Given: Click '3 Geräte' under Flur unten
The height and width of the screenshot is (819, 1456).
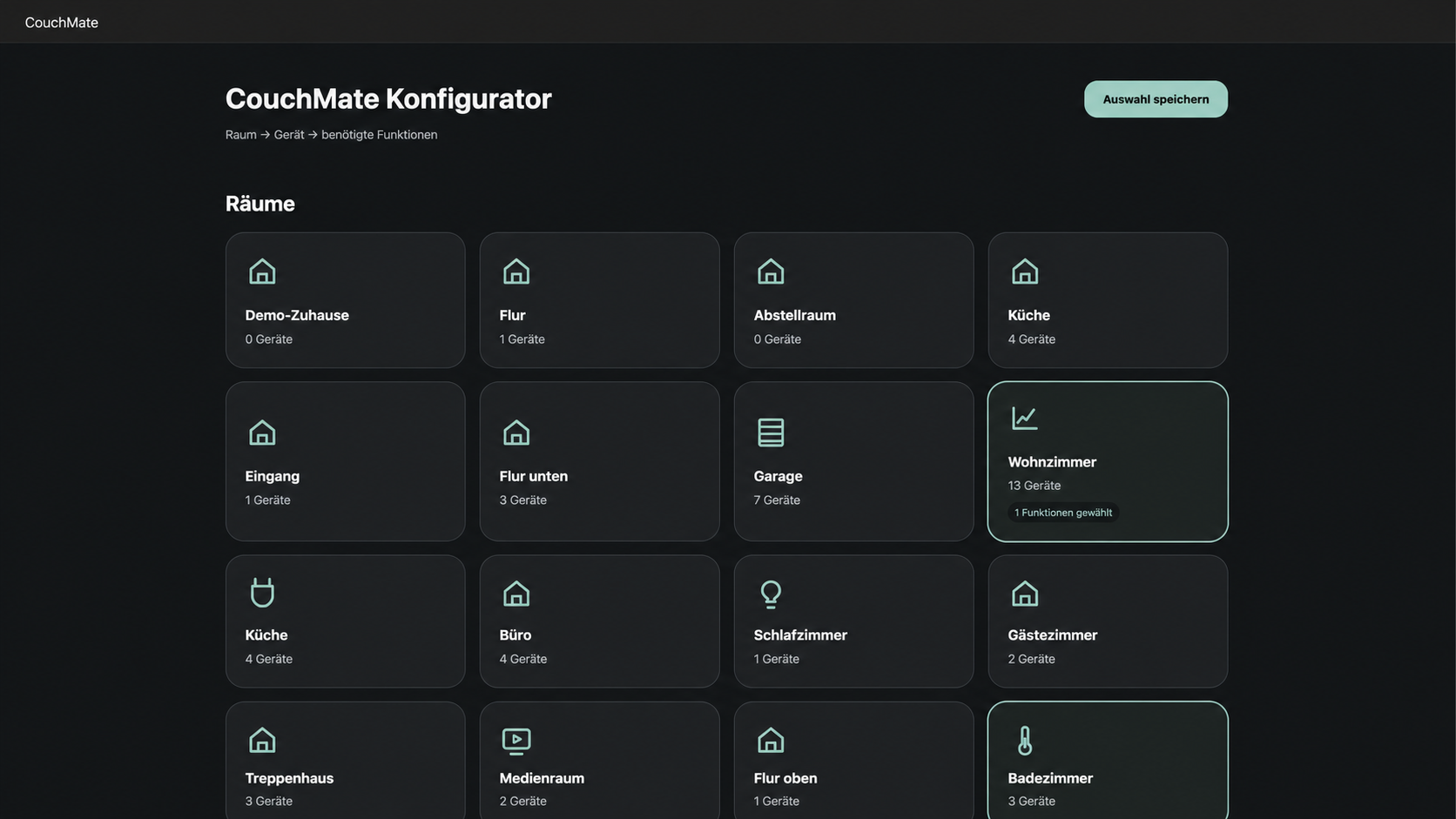Looking at the screenshot, I should coord(523,500).
